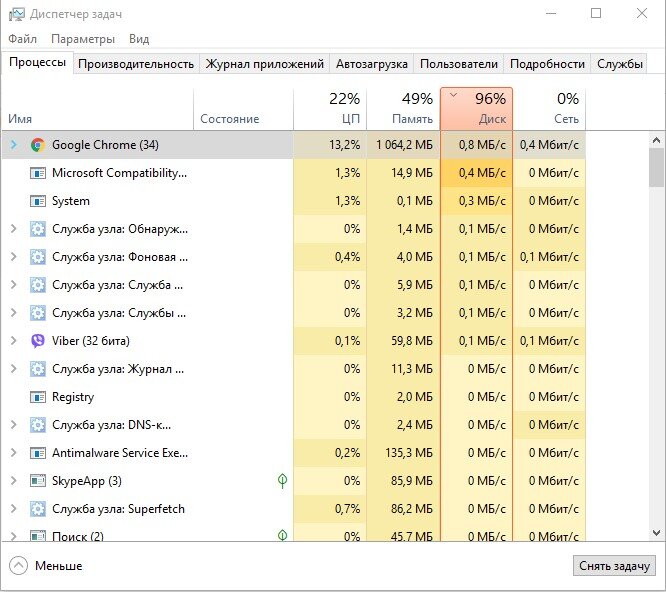Click the Служба узла: Обнаруж... gear icon

[38, 229]
